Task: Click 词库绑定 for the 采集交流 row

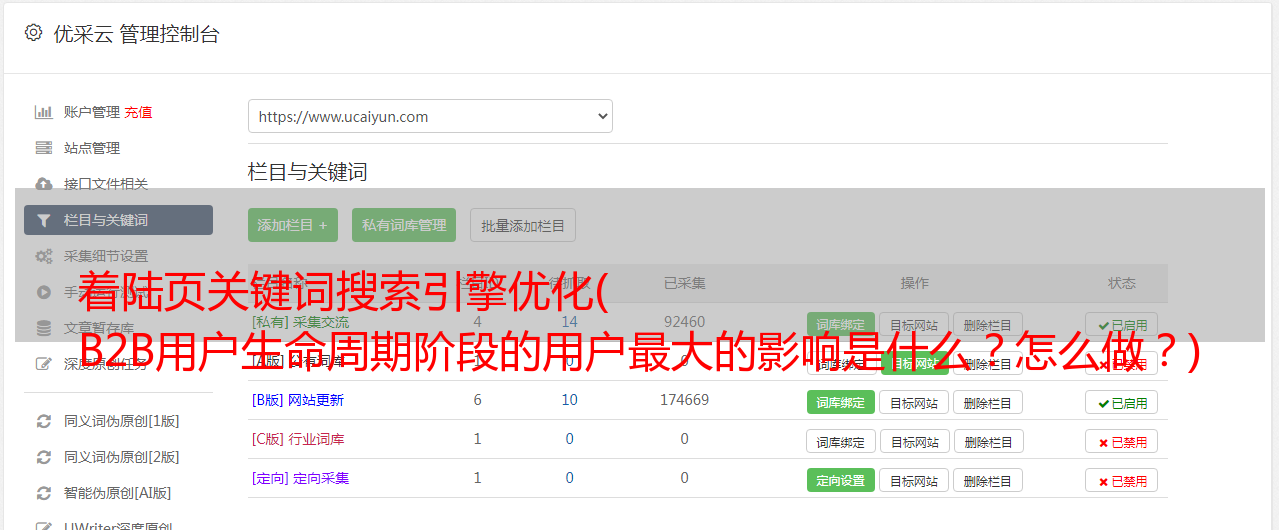Action: (x=840, y=324)
